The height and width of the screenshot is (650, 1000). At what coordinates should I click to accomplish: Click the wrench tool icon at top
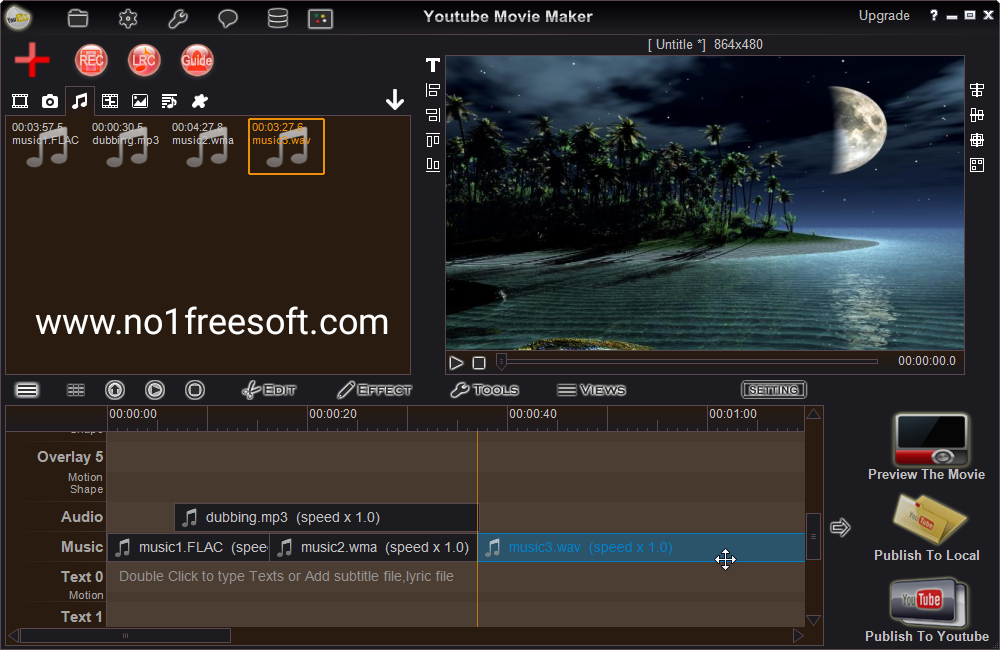coord(178,18)
